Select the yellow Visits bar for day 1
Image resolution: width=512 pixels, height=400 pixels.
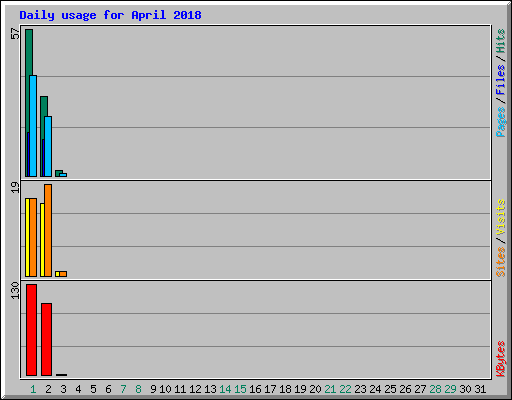pos(27,237)
